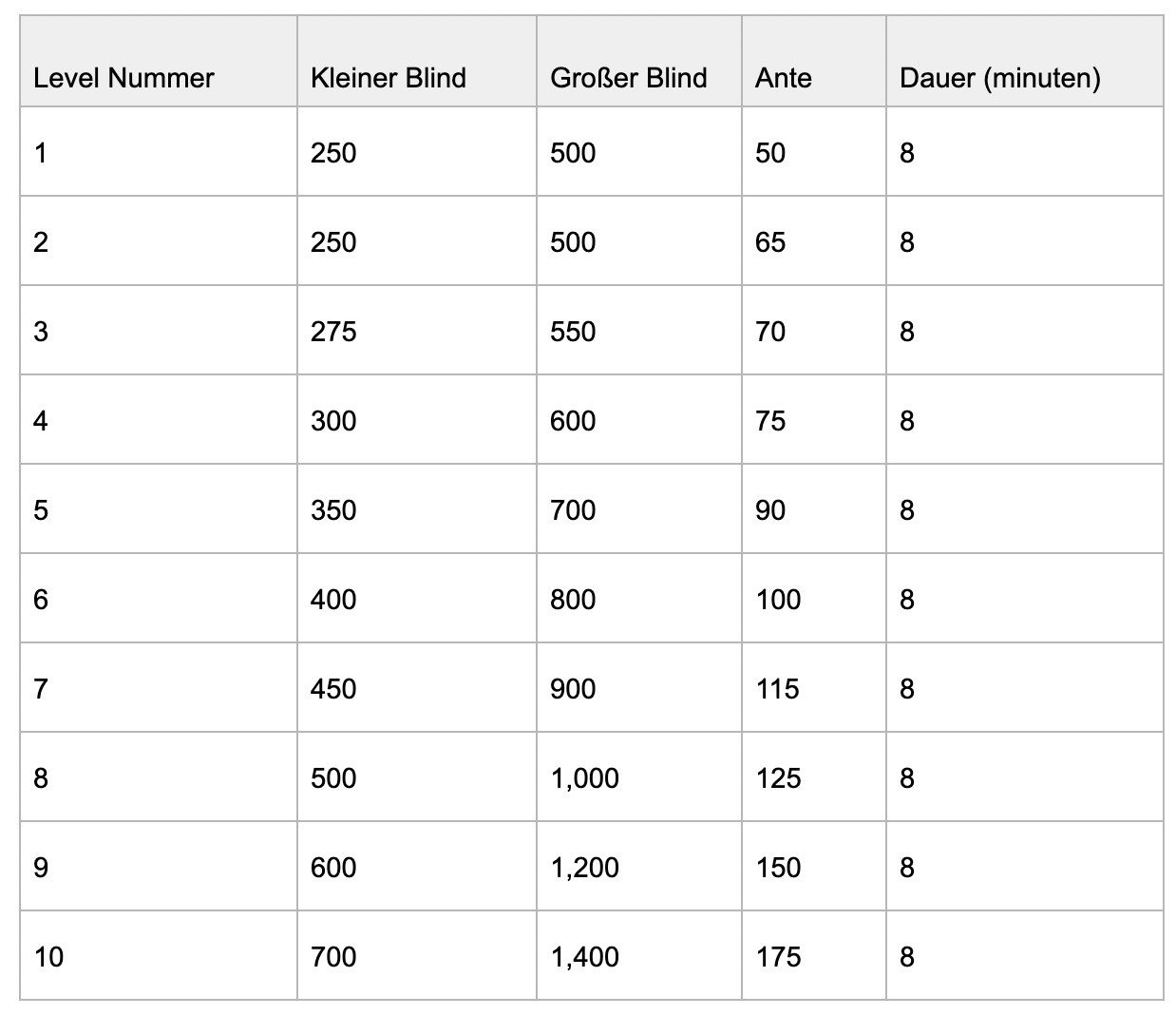The image size is (1176, 1015).
Task: Click the Ante cell showing 75
Action: point(770,421)
